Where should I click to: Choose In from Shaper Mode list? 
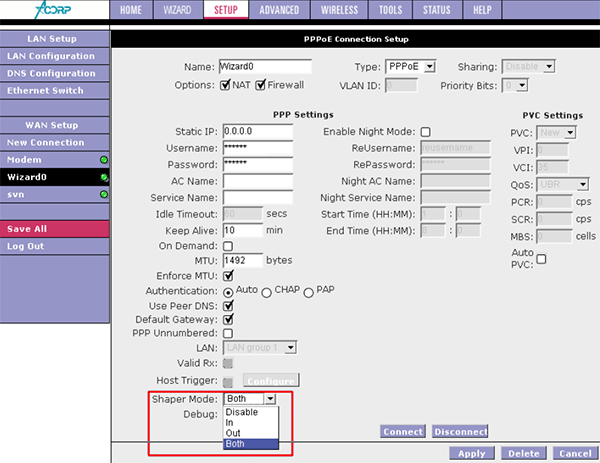251,422
